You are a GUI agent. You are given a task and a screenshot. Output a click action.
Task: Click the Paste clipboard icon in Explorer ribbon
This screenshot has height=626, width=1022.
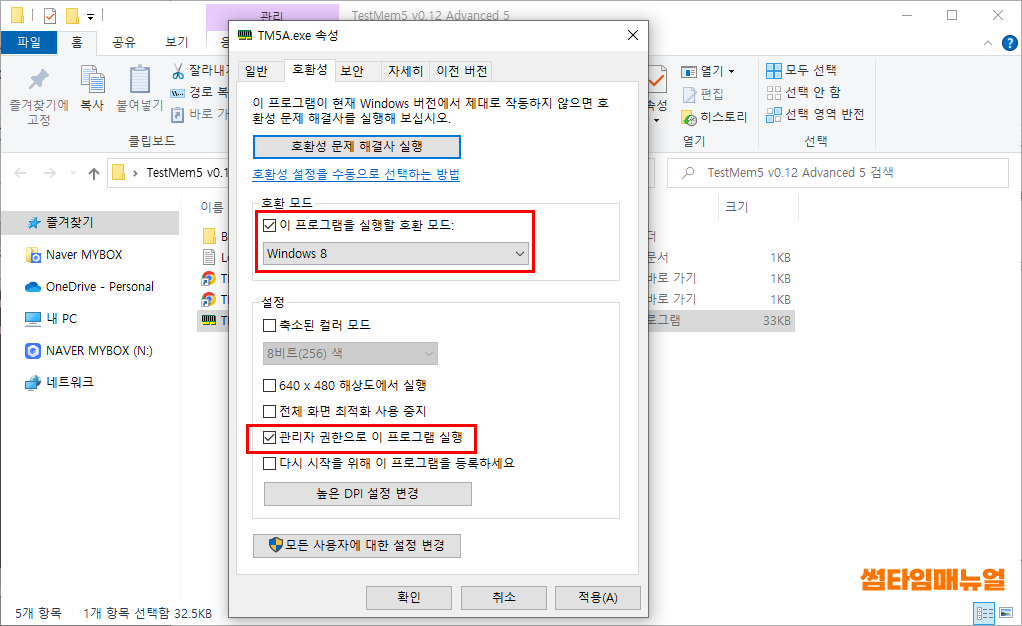tap(139, 80)
